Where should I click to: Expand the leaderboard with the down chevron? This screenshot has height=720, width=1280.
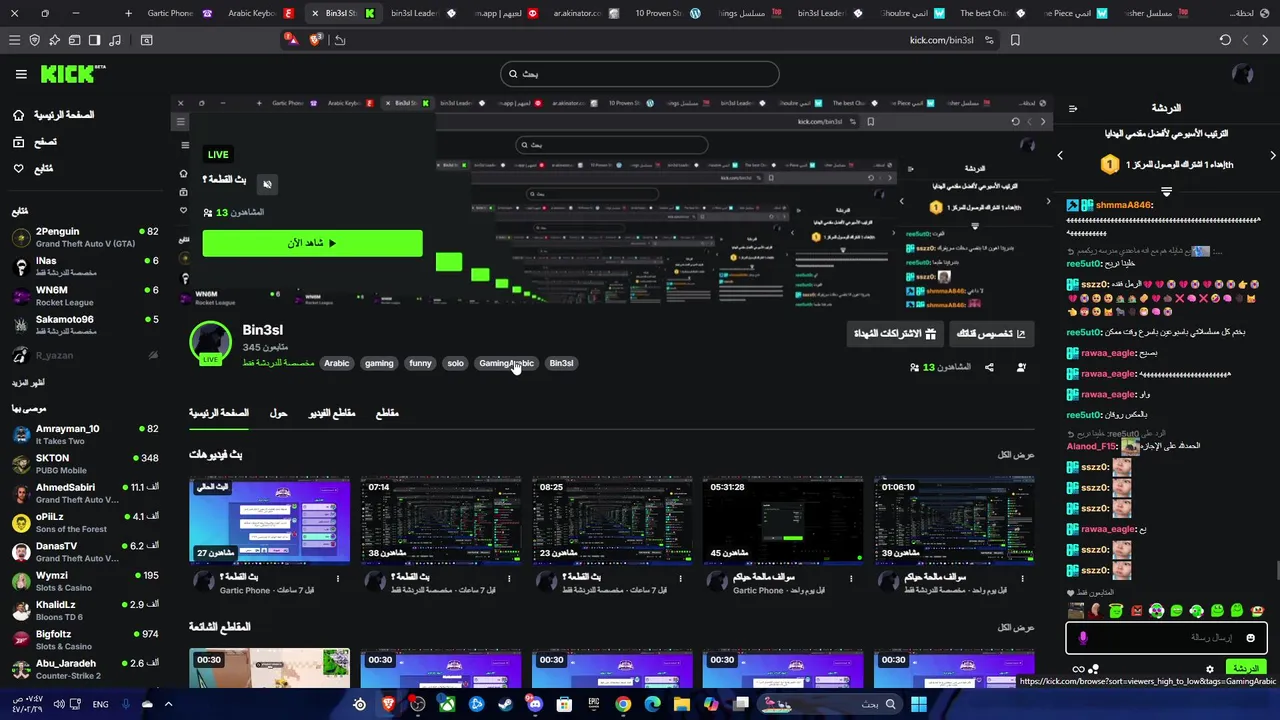[1166, 191]
